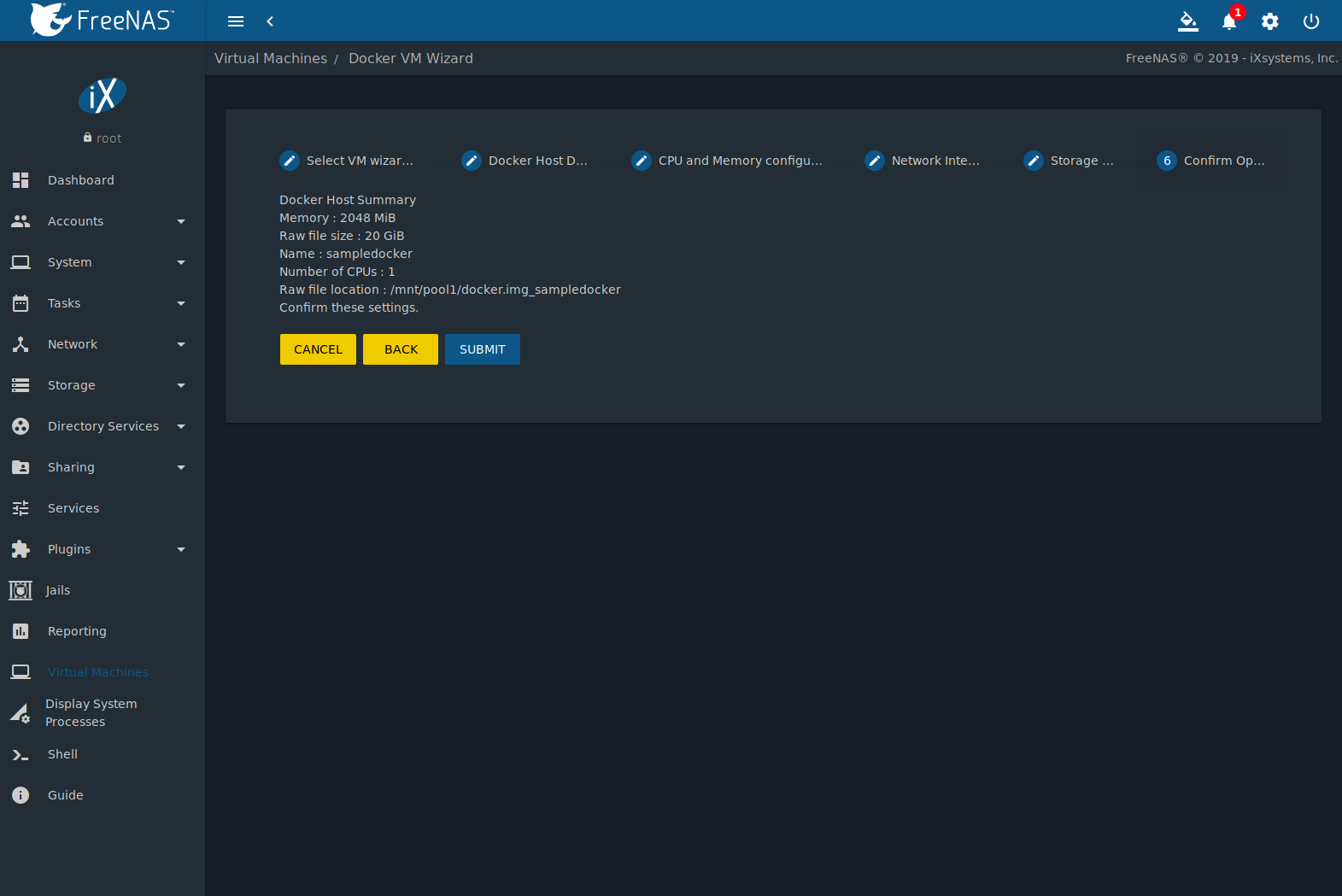Viewport: 1342px width, 896px height.
Task: Go to Docker Host Details step
Action: pos(524,161)
